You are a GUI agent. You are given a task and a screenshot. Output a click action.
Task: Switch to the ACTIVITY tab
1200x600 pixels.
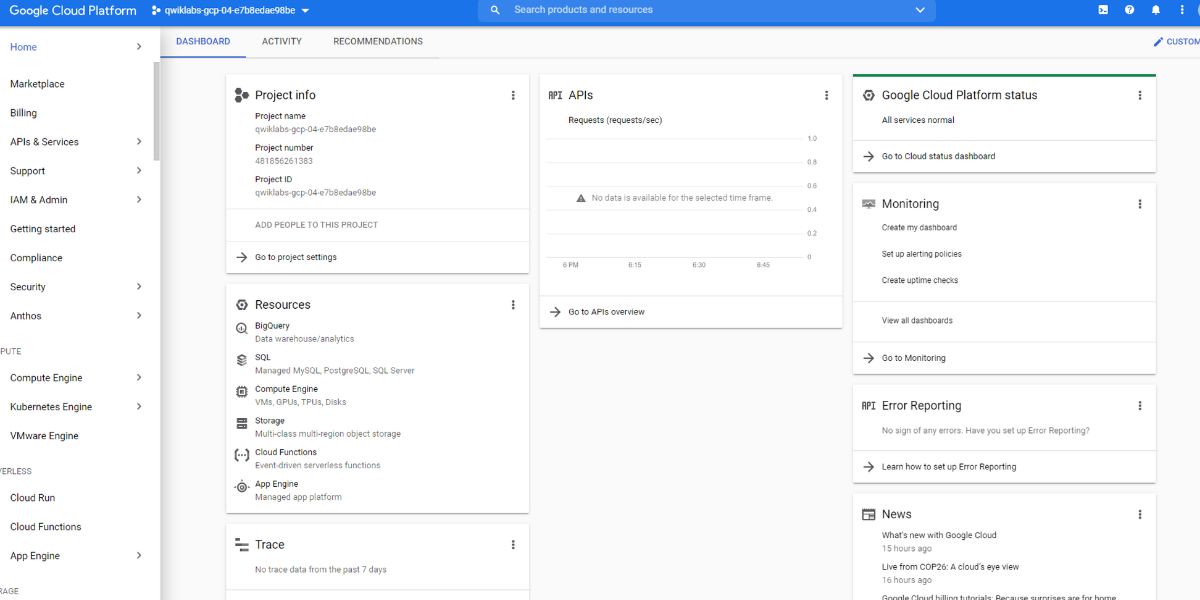click(x=281, y=41)
